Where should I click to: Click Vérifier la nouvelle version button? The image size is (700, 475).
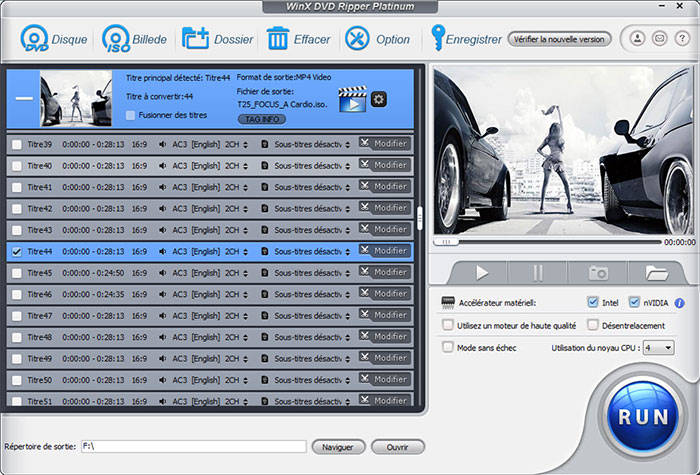[x=559, y=39]
